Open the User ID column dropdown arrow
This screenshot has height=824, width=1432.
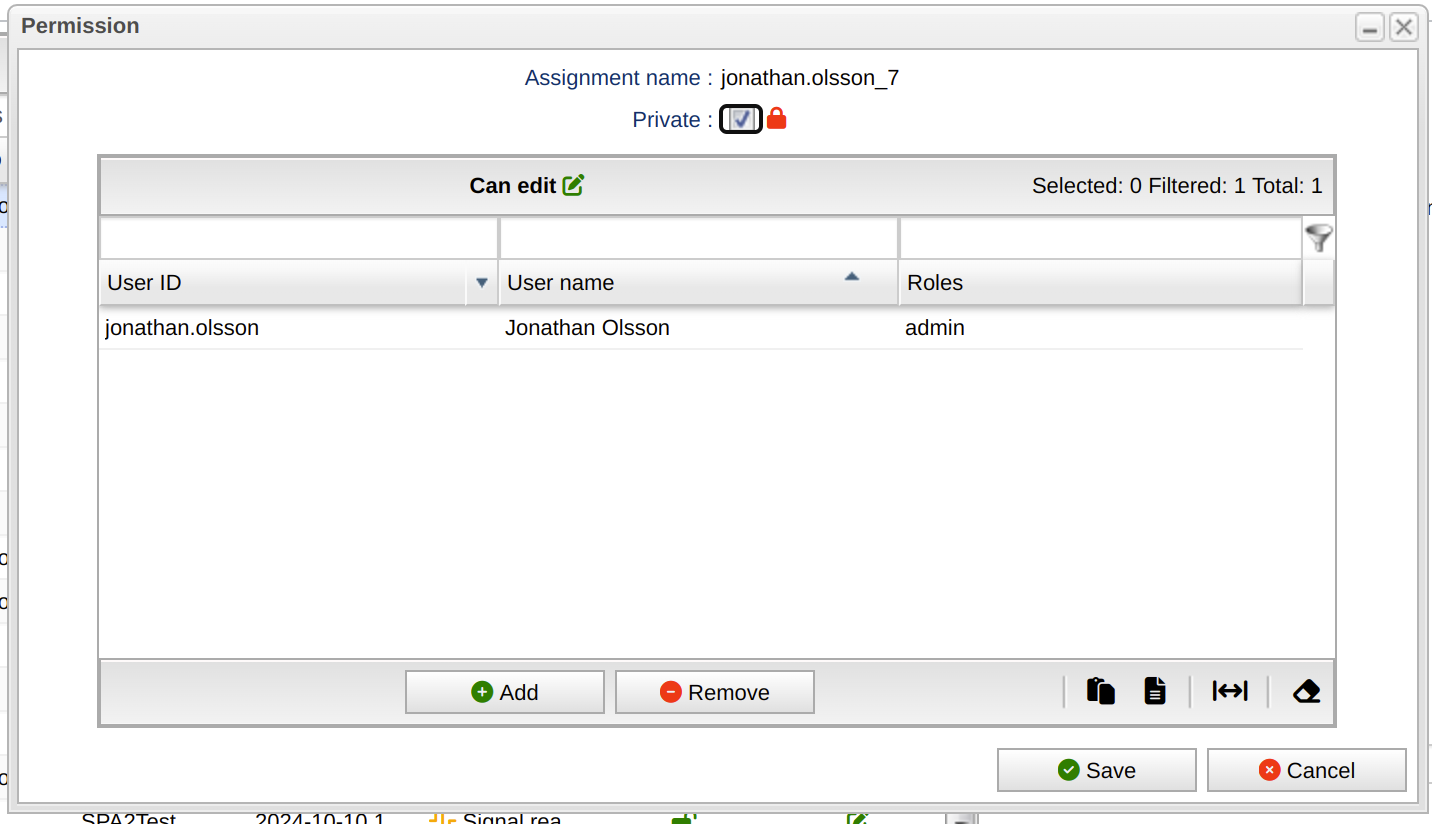tap(482, 283)
